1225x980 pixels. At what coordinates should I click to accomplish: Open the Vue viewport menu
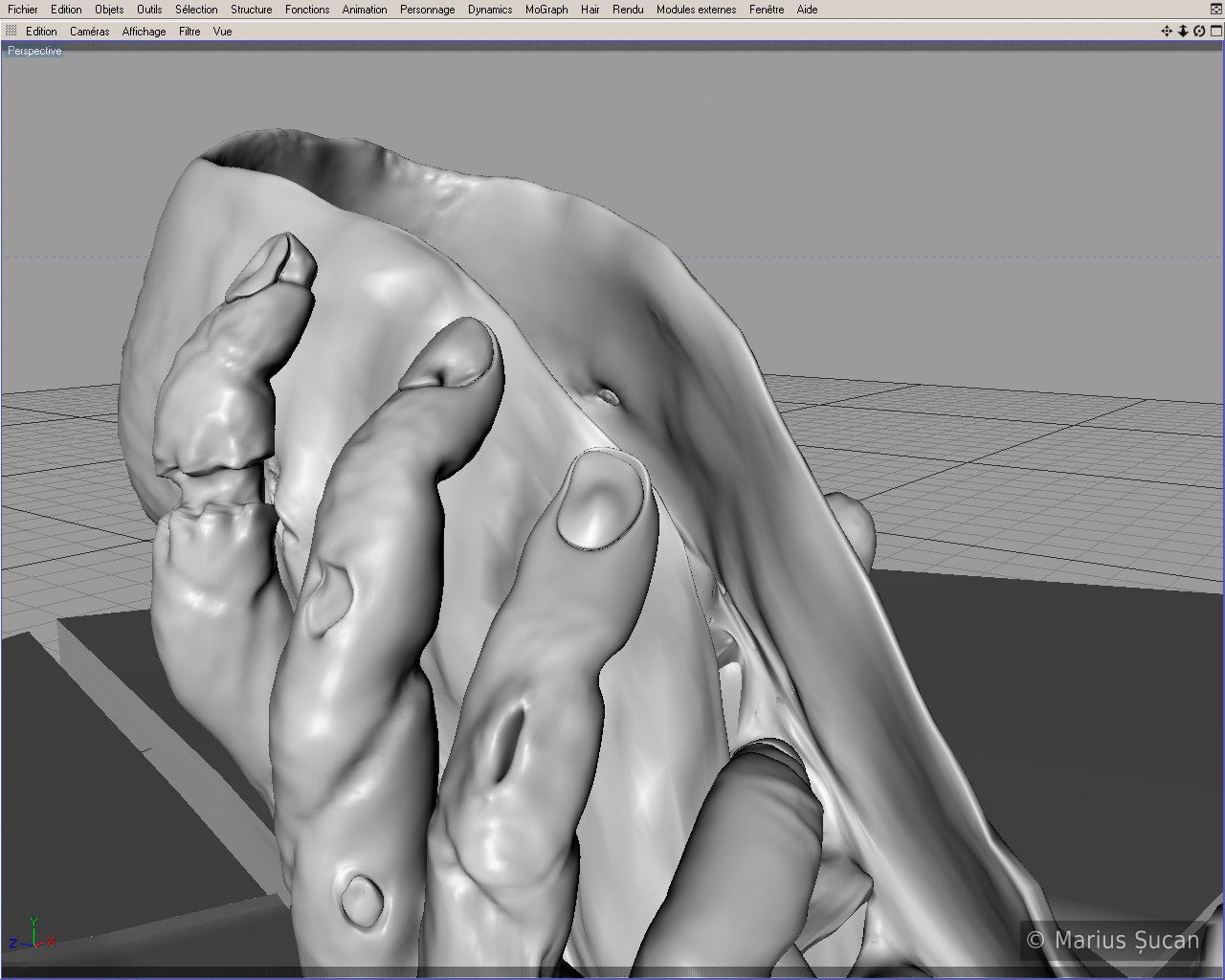click(x=222, y=32)
